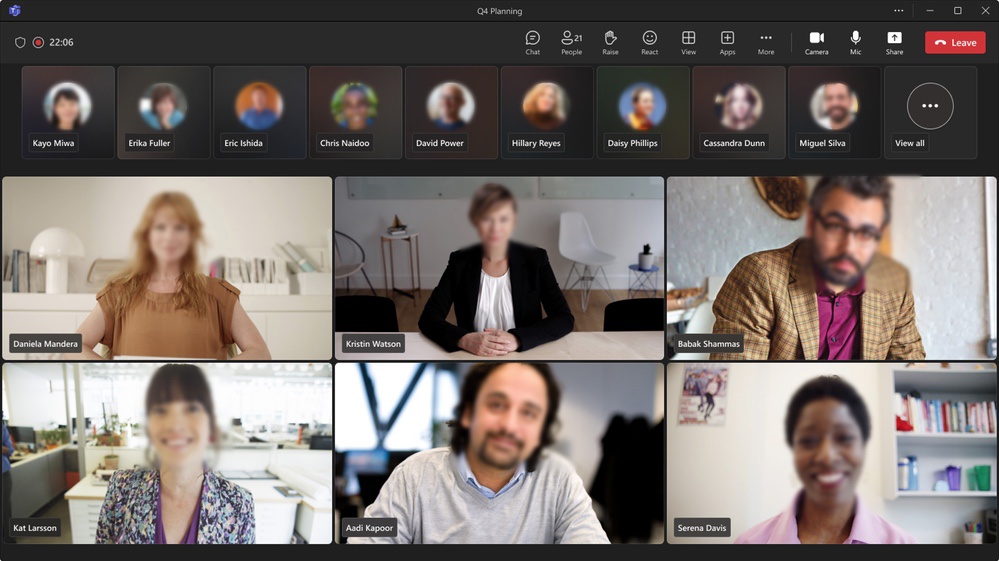The image size is (999, 561).
Task: Open the Apps panel
Action: [x=727, y=43]
